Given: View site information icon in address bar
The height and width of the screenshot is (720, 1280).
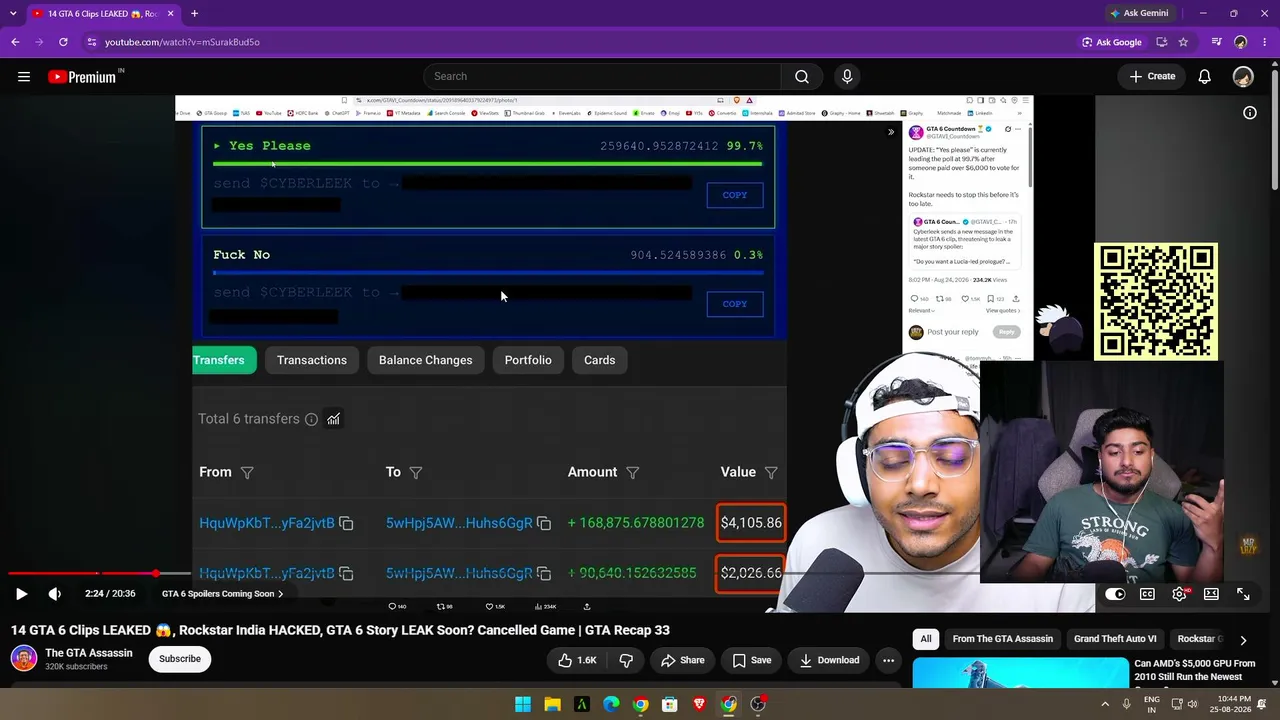Looking at the screenshot, I should pos(91,42).
